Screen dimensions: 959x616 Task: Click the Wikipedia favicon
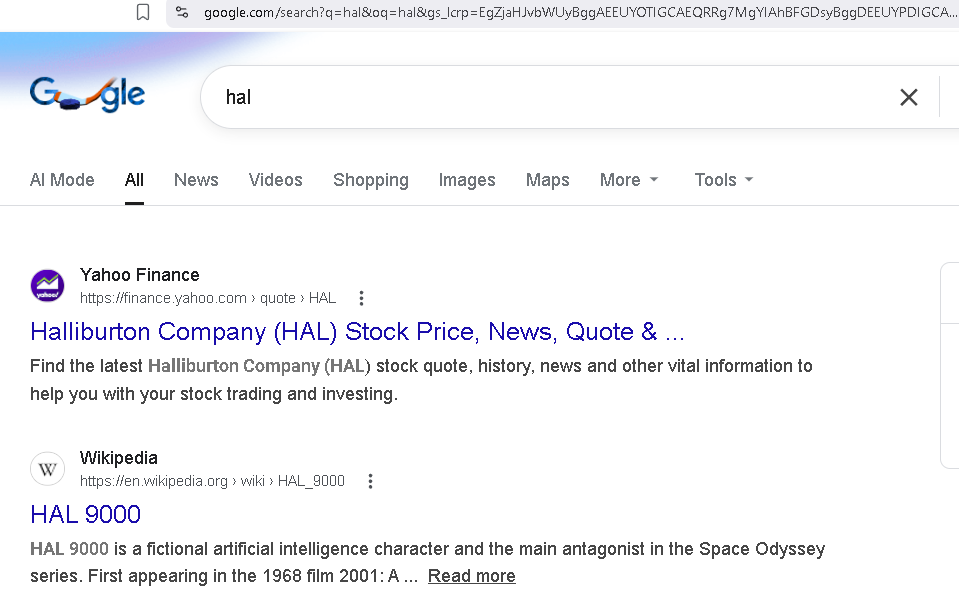pos(47,469)
